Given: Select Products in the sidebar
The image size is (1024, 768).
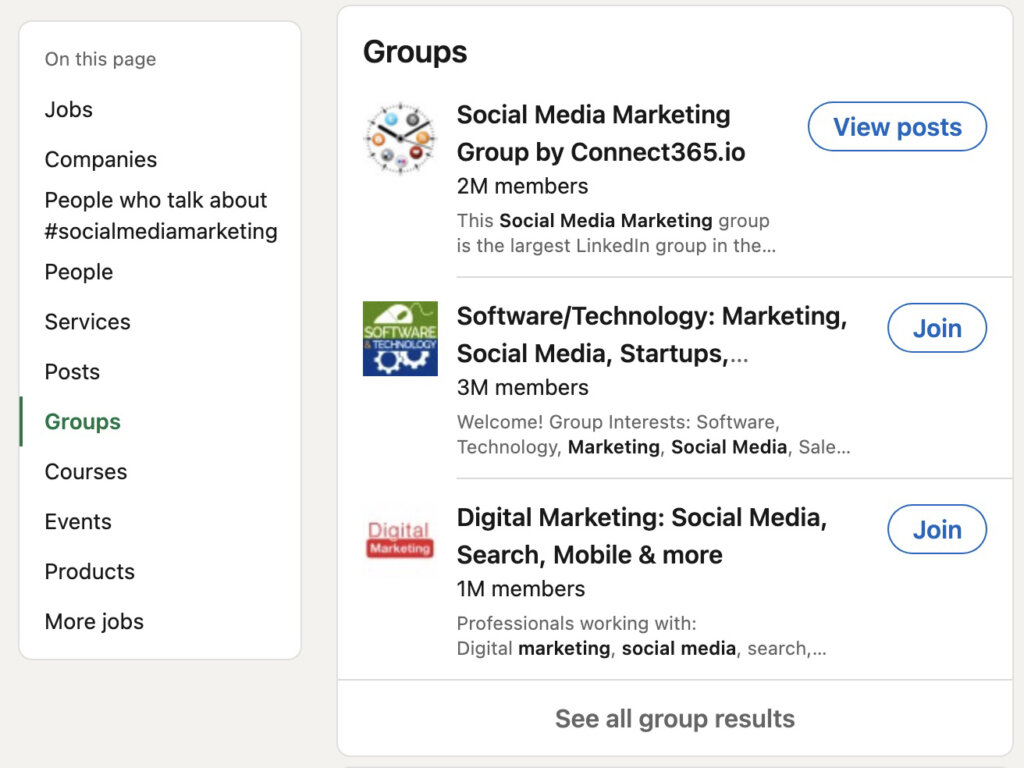Looking at the screenshot, I should coord(89,572).
